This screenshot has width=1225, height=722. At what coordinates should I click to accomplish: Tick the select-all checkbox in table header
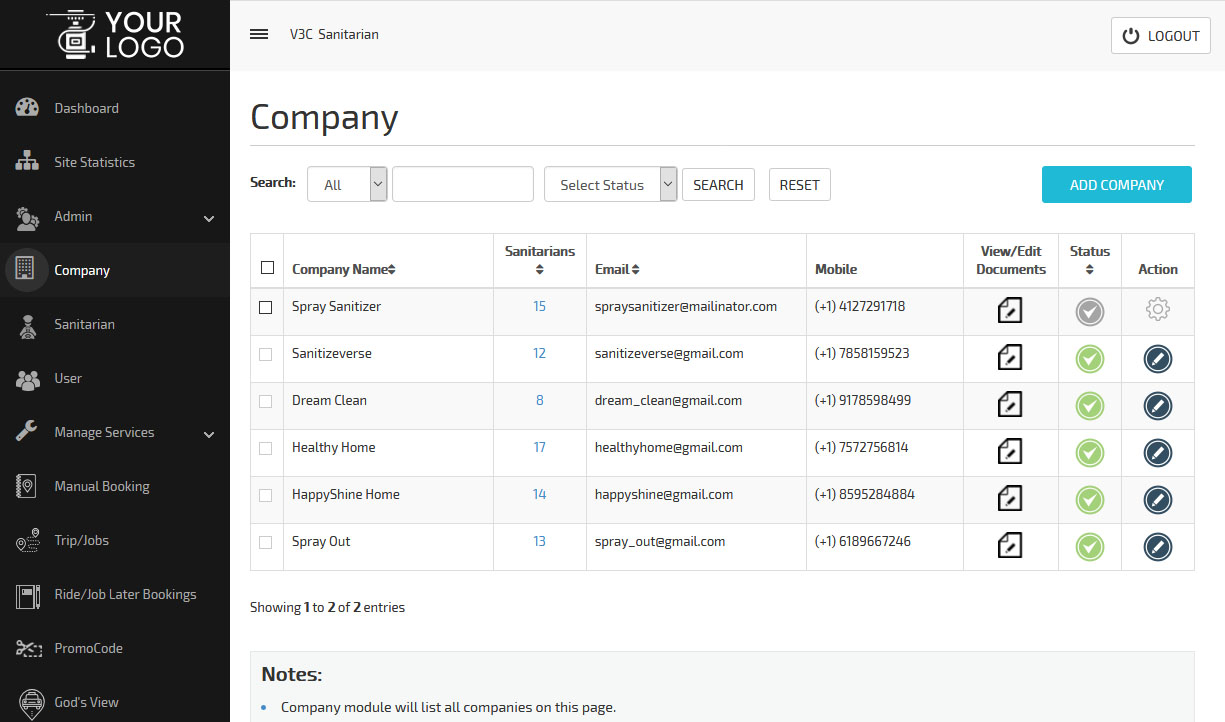(x=267, y=268)
